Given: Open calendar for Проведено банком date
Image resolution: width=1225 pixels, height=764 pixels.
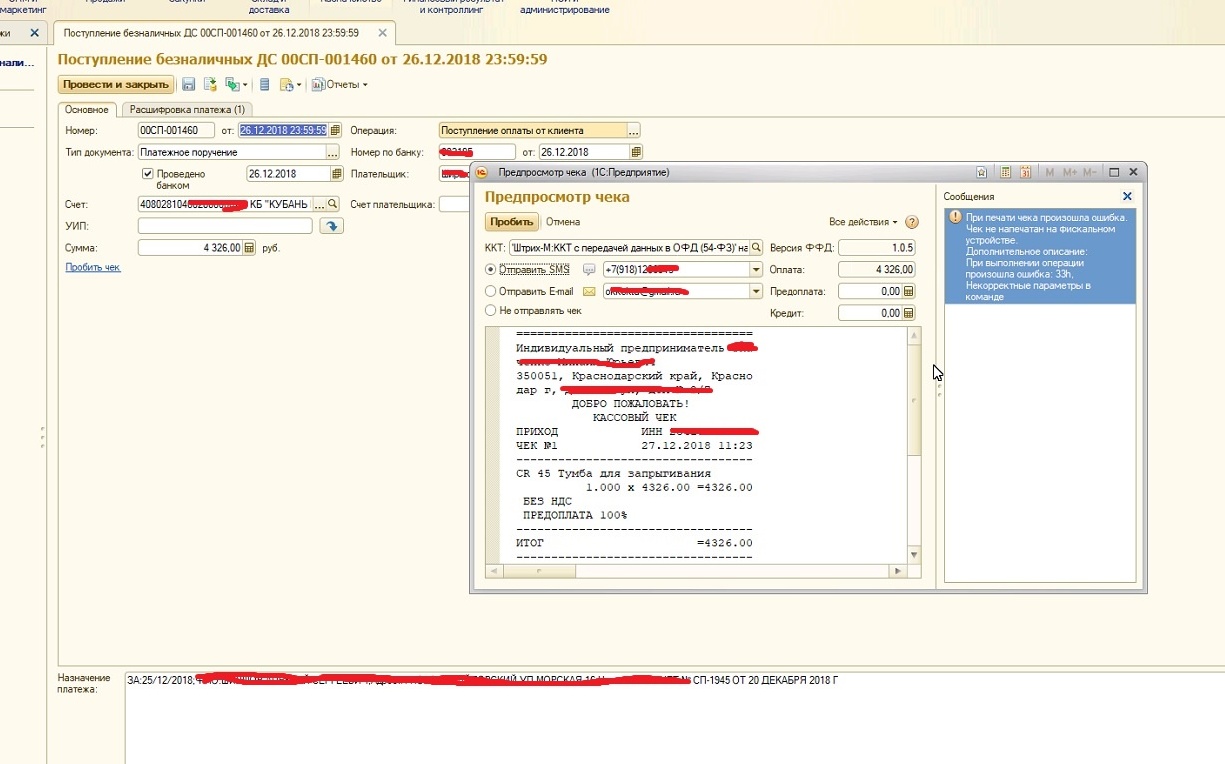Looking at the screenshot, I should 336,174.
